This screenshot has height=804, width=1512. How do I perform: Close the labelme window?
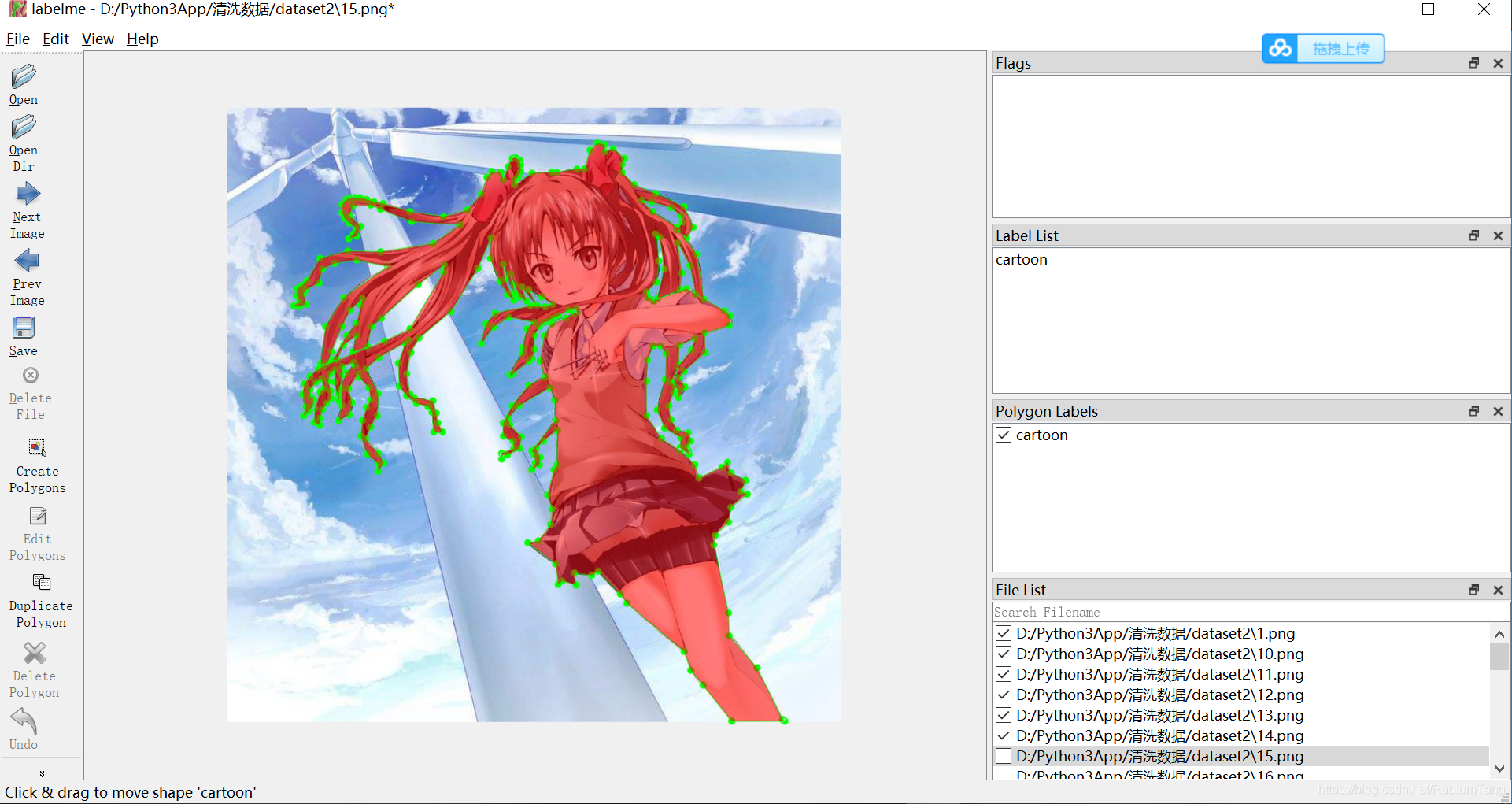pos(1484,9)
